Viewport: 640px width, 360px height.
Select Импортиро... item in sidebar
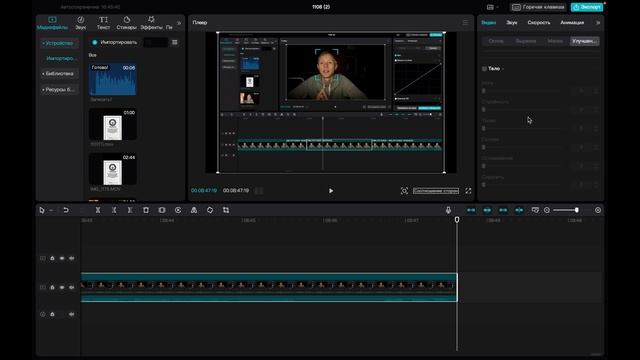61,59
